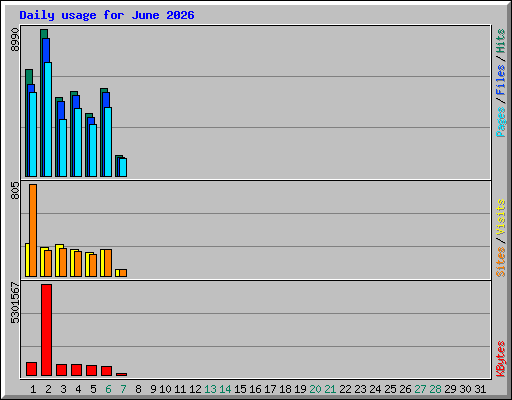Screen dimensions: 512x400
Task: Click the day 2 axis label
Action: 48,389
